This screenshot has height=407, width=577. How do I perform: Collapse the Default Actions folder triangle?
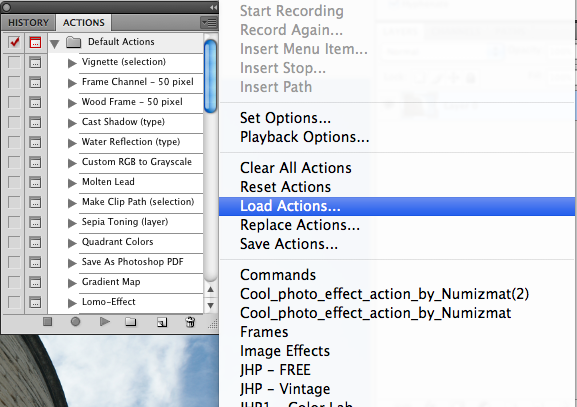(x=55, y=44)
